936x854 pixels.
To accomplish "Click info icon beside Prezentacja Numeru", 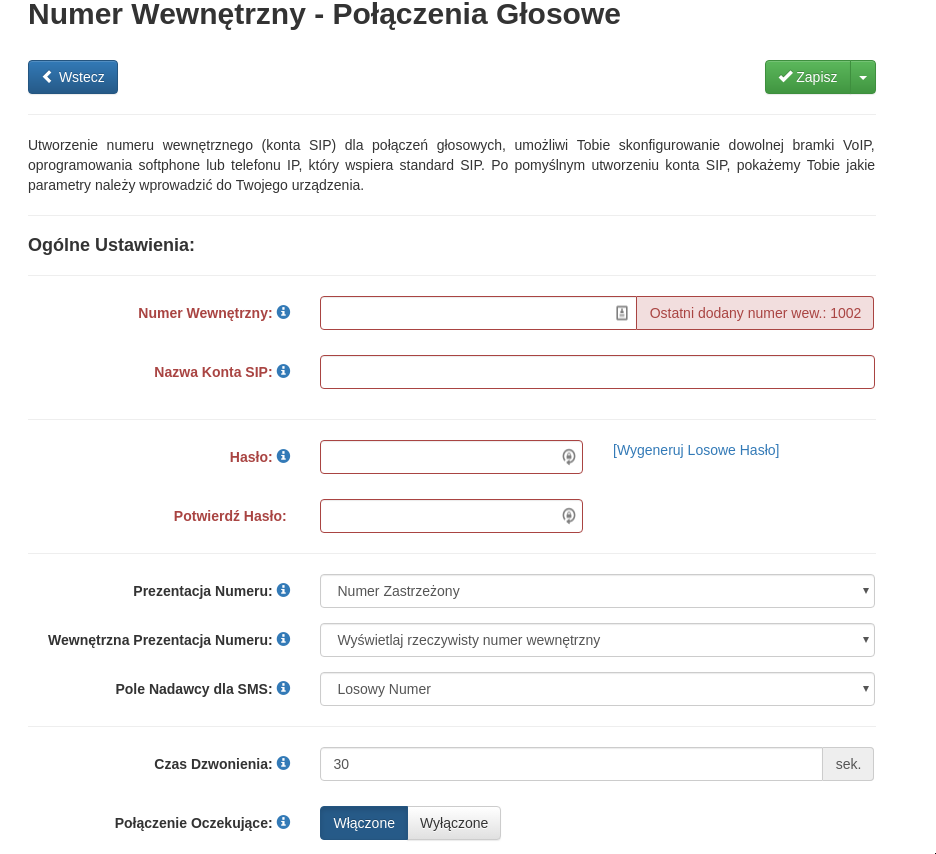I will 283,590.
